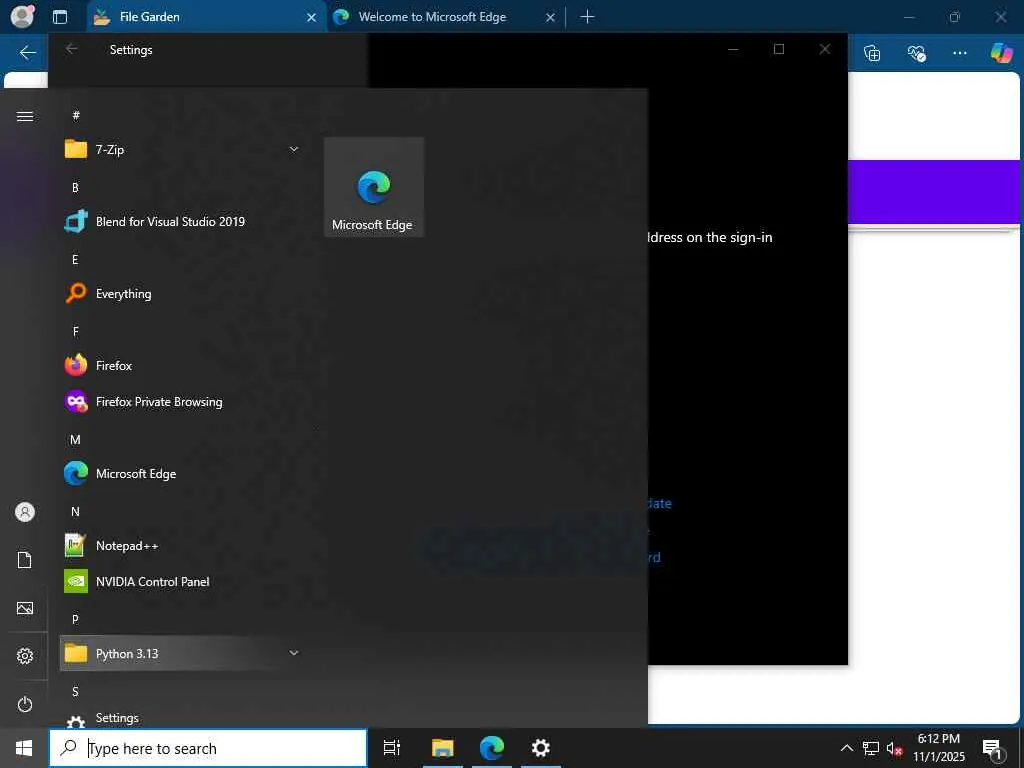
Task: Open Documents from Start sidebar
Action: tap(25, 560)
